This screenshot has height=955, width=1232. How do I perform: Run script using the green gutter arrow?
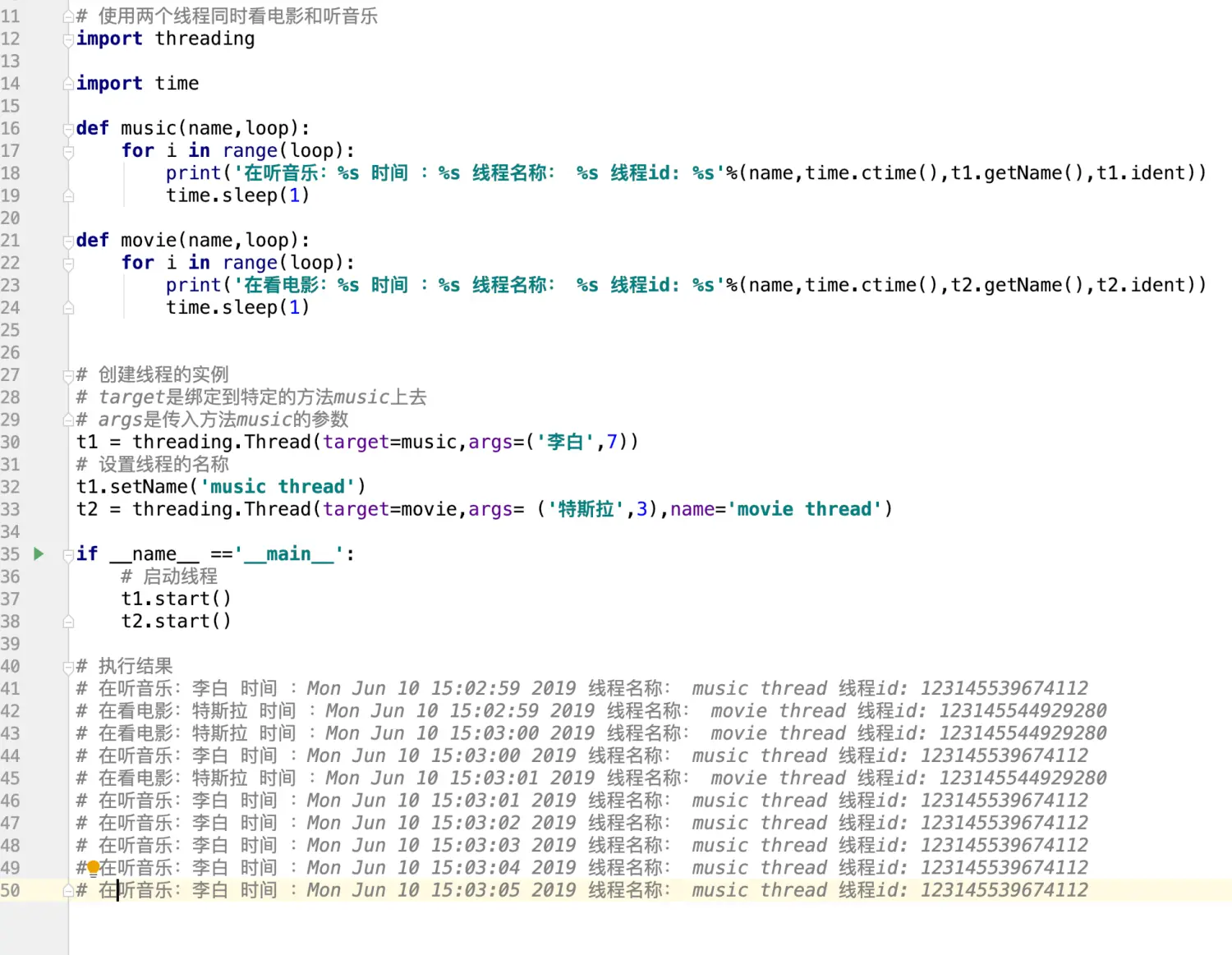[x=39, y=553]
